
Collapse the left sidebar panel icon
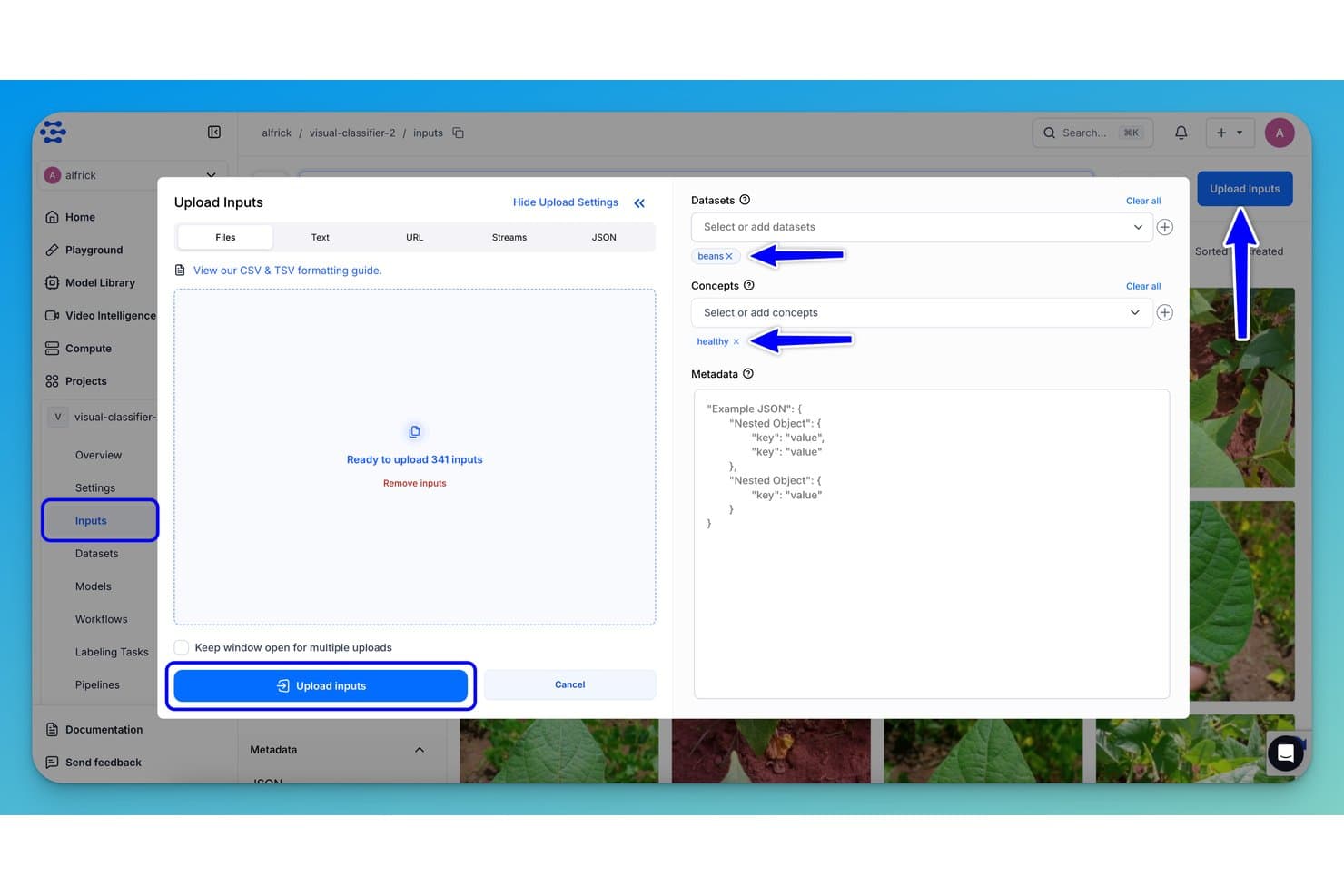[214, 133]
